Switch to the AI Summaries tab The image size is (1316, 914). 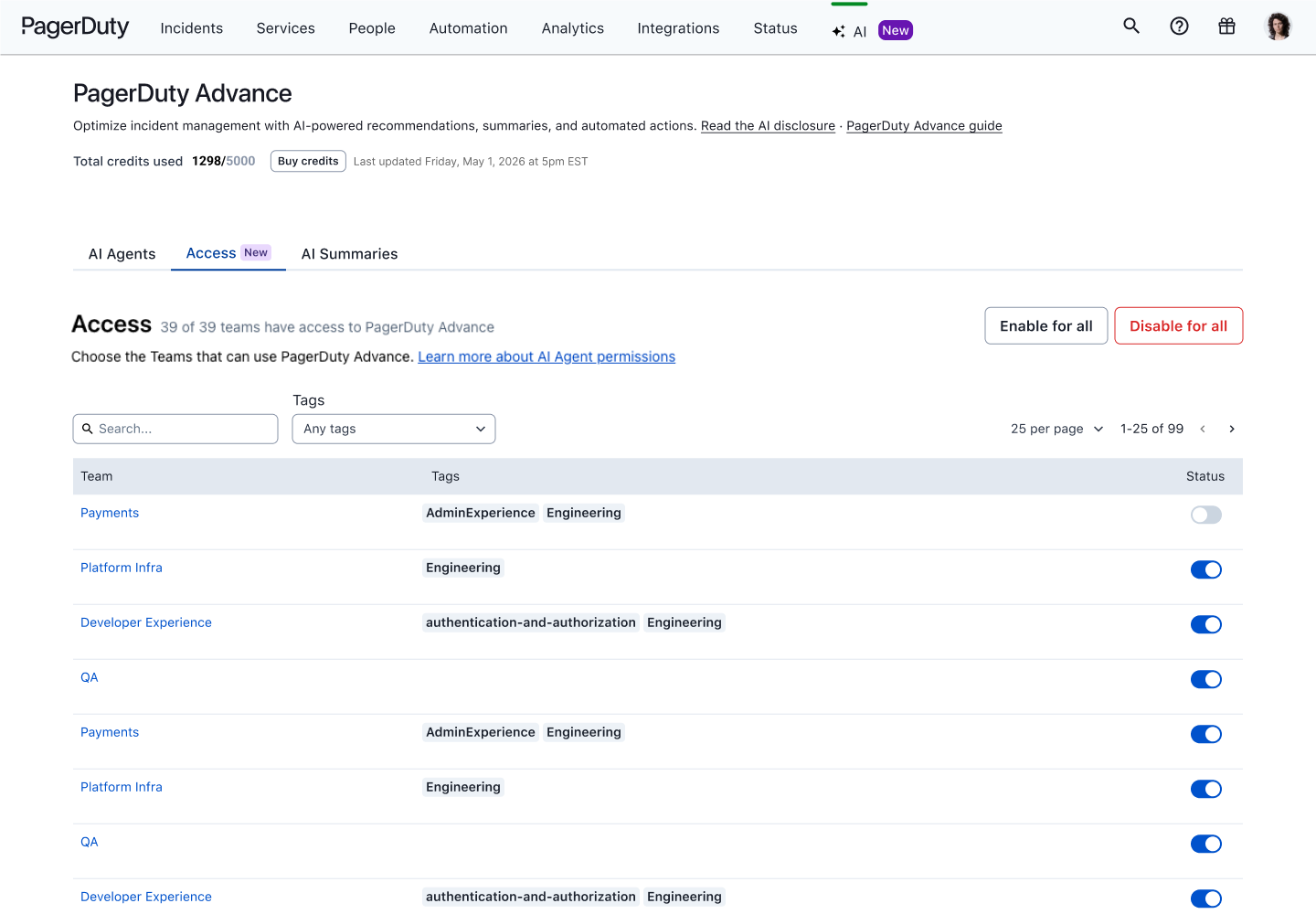(x=350, y=254)
